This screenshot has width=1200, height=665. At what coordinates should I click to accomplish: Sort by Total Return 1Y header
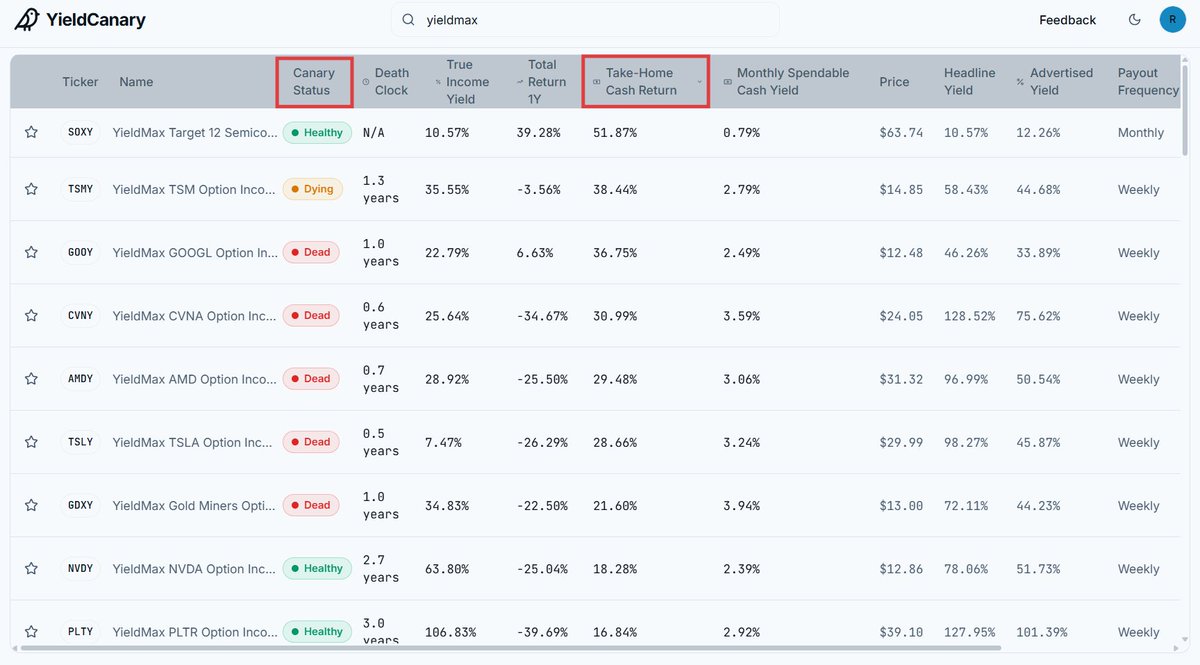(x=547, y=82)
